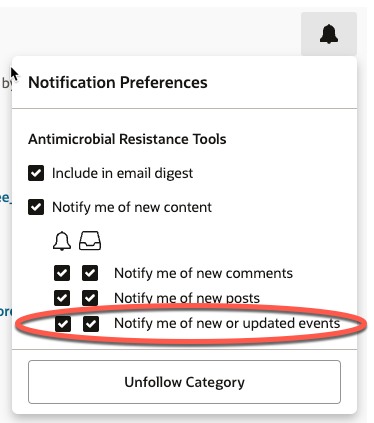
Task: Turn off inbox alerts for new posts
Action: 90,298
